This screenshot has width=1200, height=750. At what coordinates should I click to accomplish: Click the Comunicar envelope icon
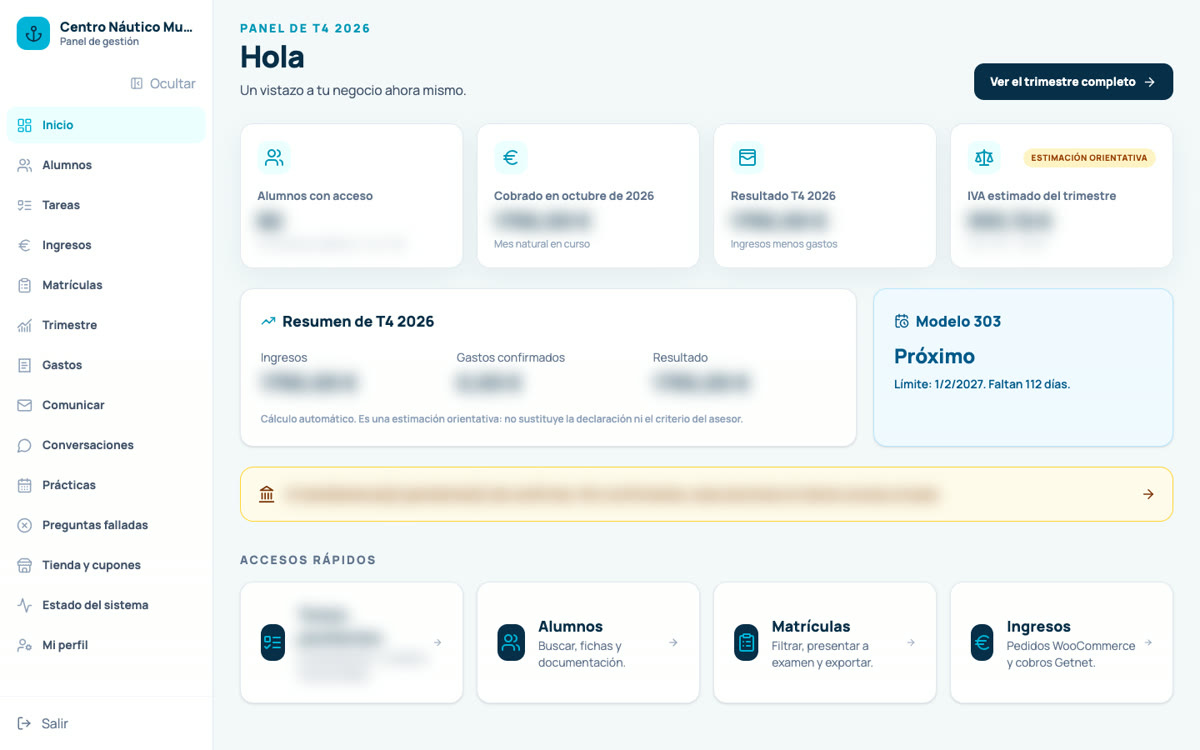point(25,405)
